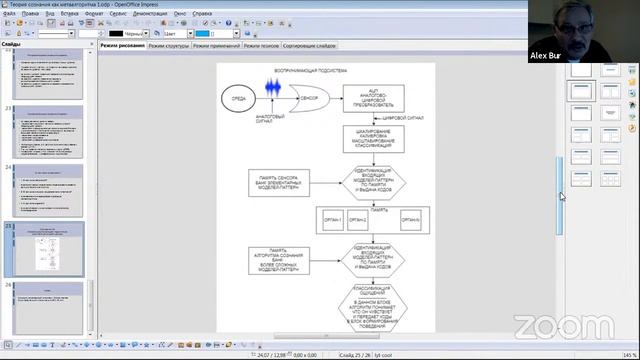
Task: Open the Fontwork Gallery icon
Action: [180, 345]
